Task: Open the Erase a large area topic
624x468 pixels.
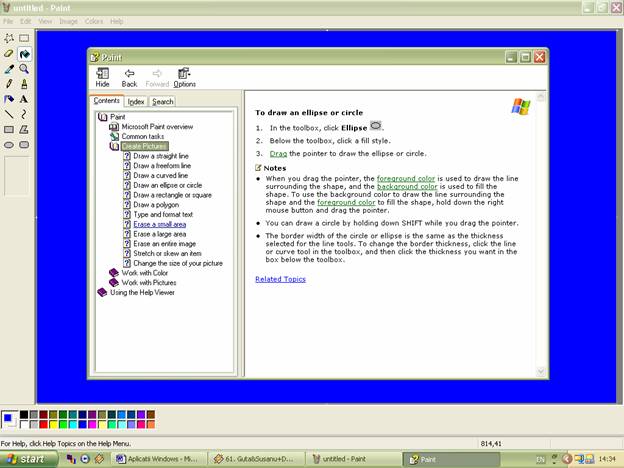Action: 160,234
